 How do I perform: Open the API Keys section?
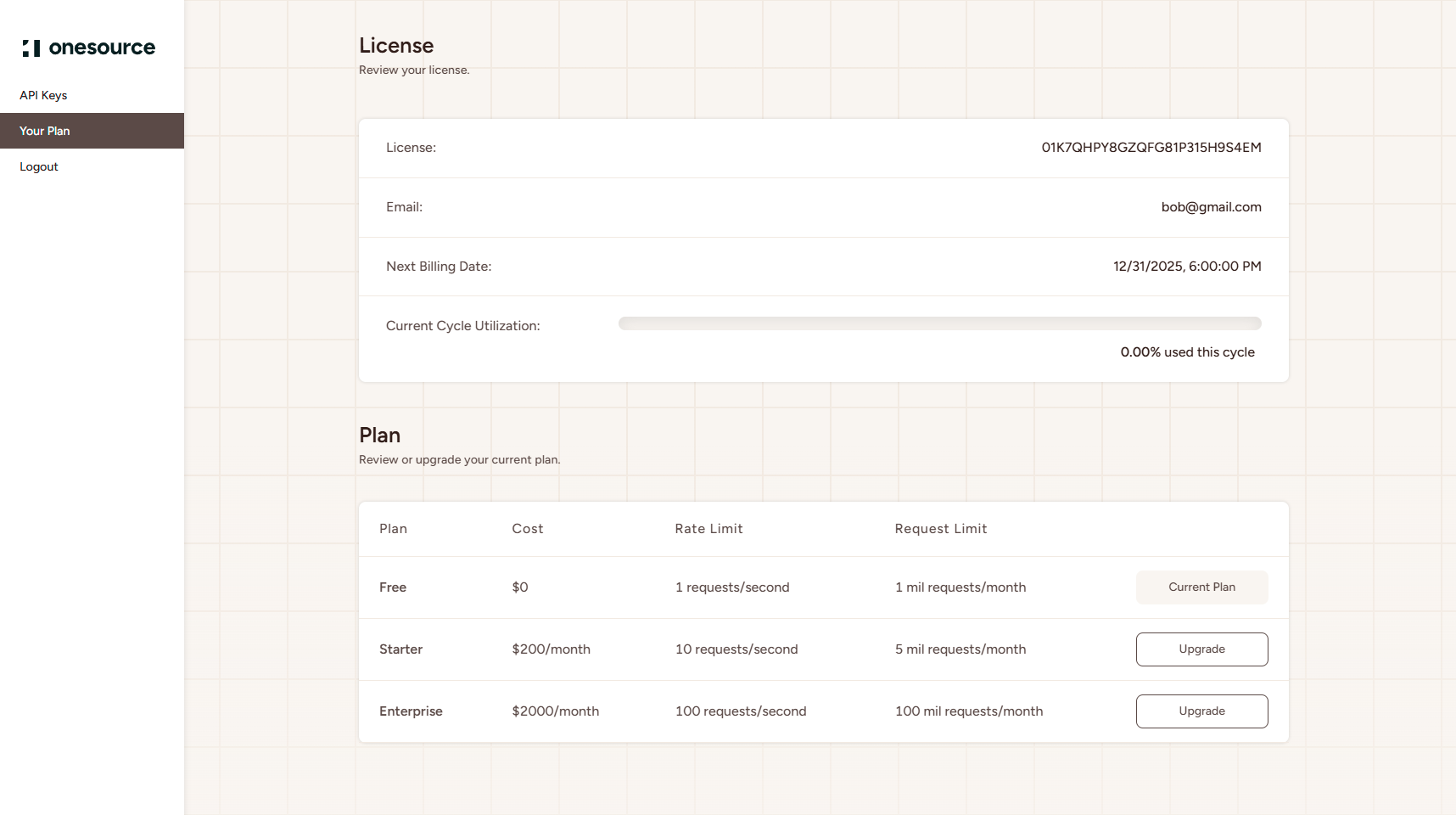click(x=43, y=95)
